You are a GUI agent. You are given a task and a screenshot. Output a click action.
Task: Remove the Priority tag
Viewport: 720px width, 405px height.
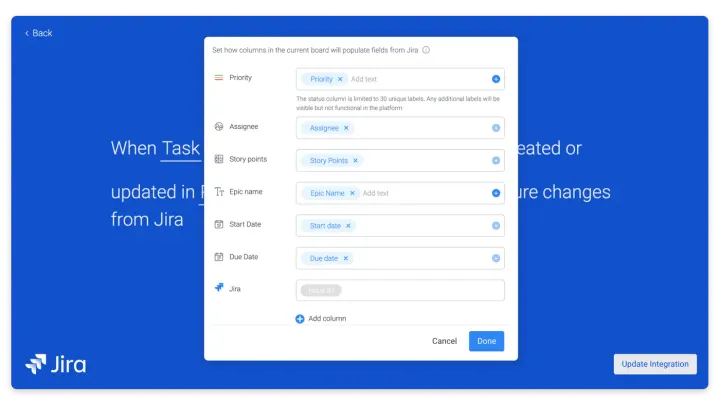[340, 79]
